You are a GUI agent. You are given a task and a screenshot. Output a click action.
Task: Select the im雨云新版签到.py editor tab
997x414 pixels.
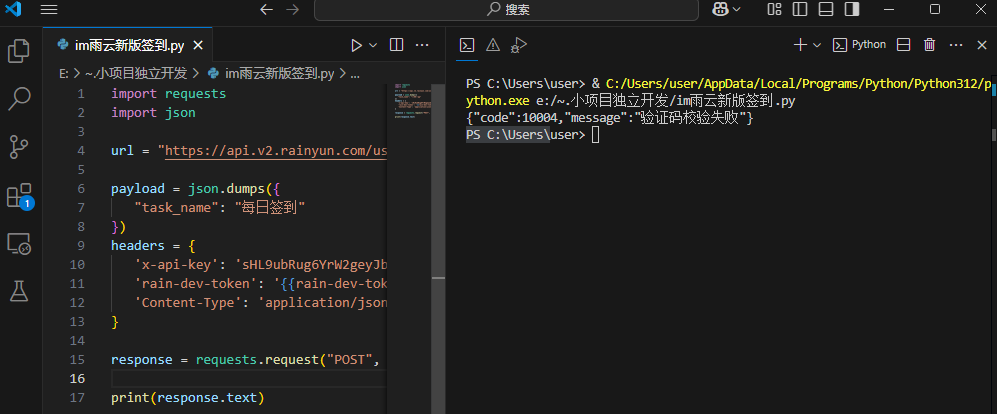click(128, 45)
